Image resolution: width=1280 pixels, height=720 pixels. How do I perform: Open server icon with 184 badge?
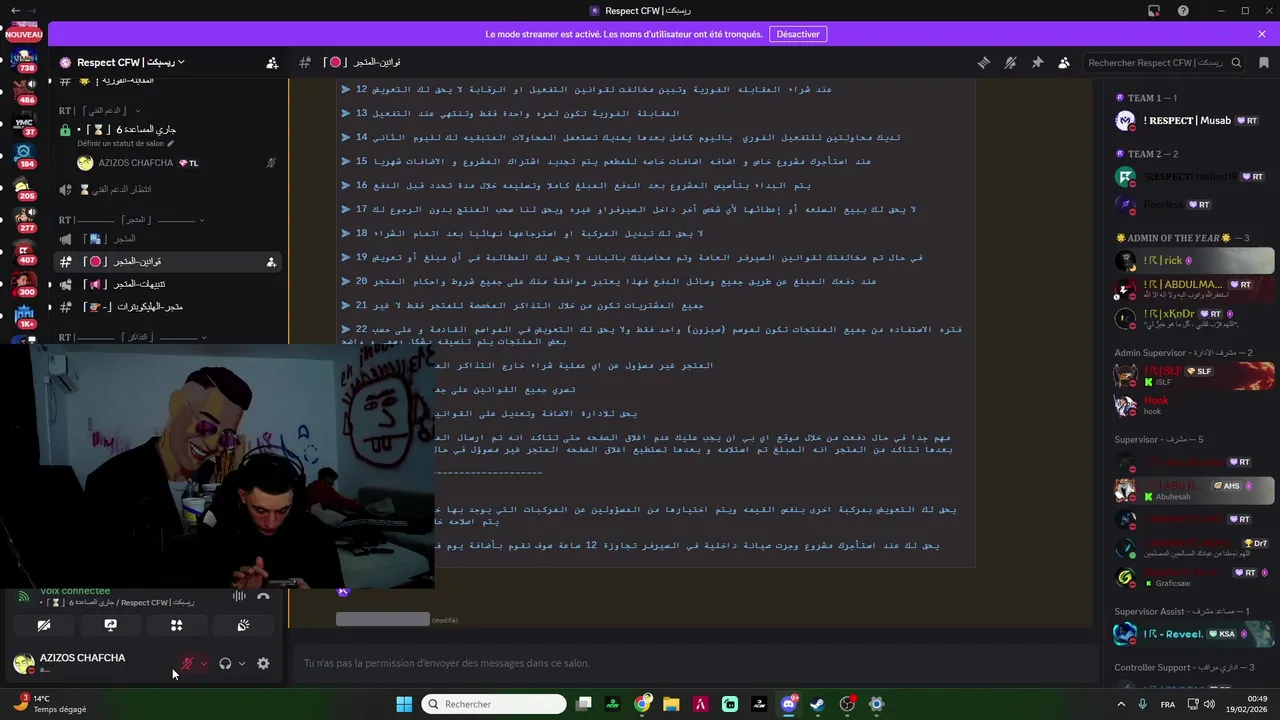coord(24,156)
